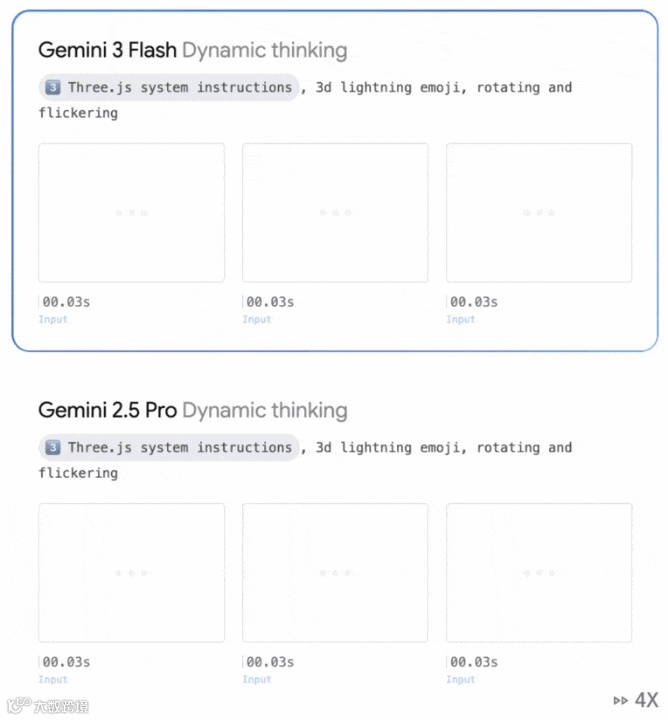Screen dimensions: 668x720
Task: Click the Input label under third Gemini 2.5 Pro preview
Action: 461,680
